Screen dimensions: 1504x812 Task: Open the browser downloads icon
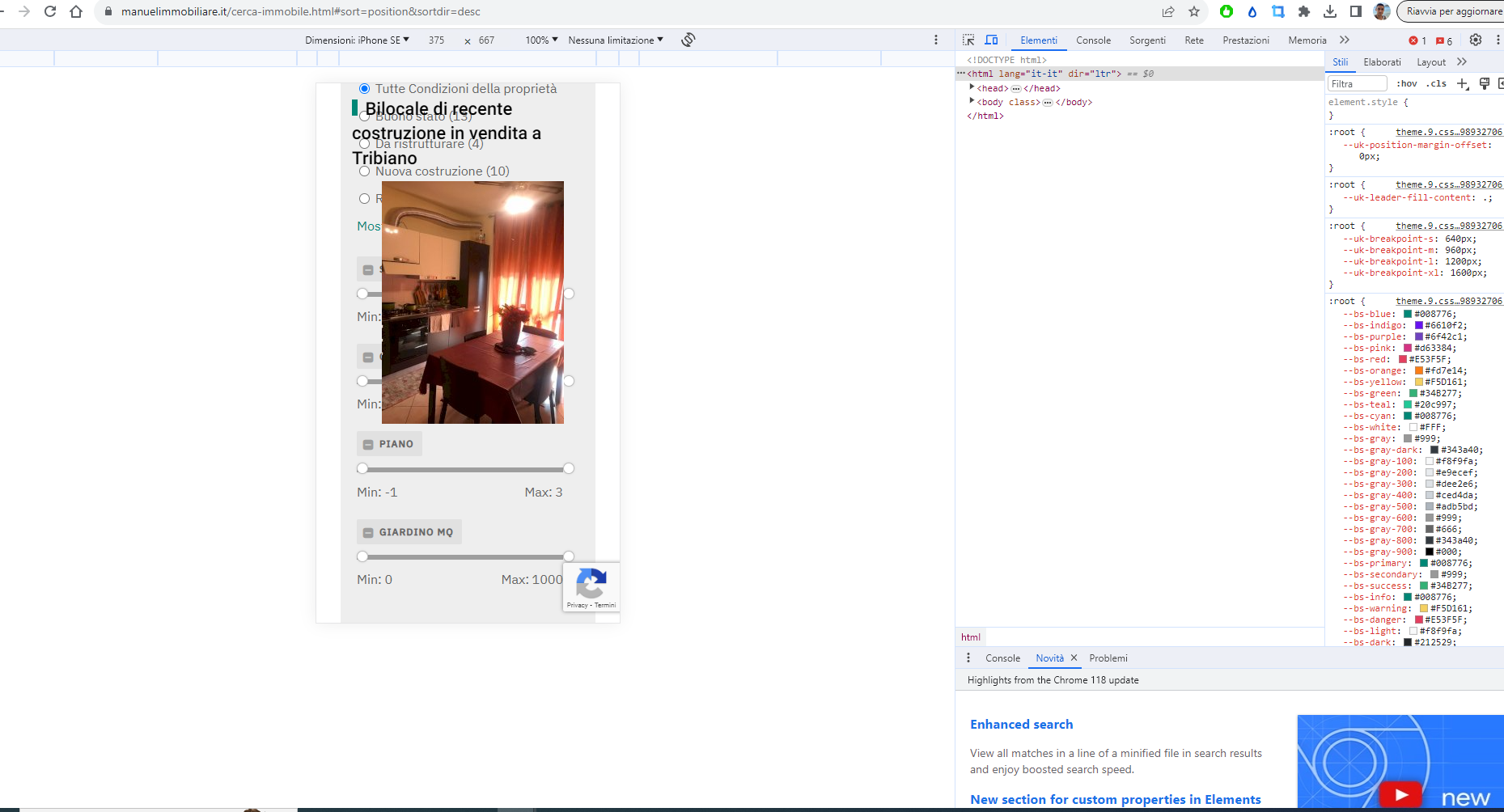click(1330, 11)
